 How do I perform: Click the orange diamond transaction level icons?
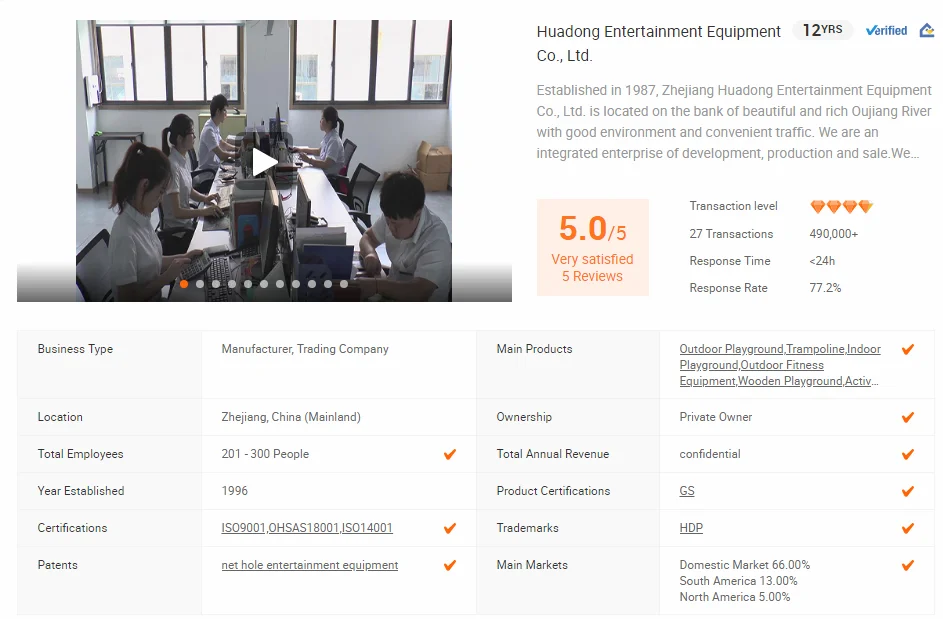(x=841, y=206)
